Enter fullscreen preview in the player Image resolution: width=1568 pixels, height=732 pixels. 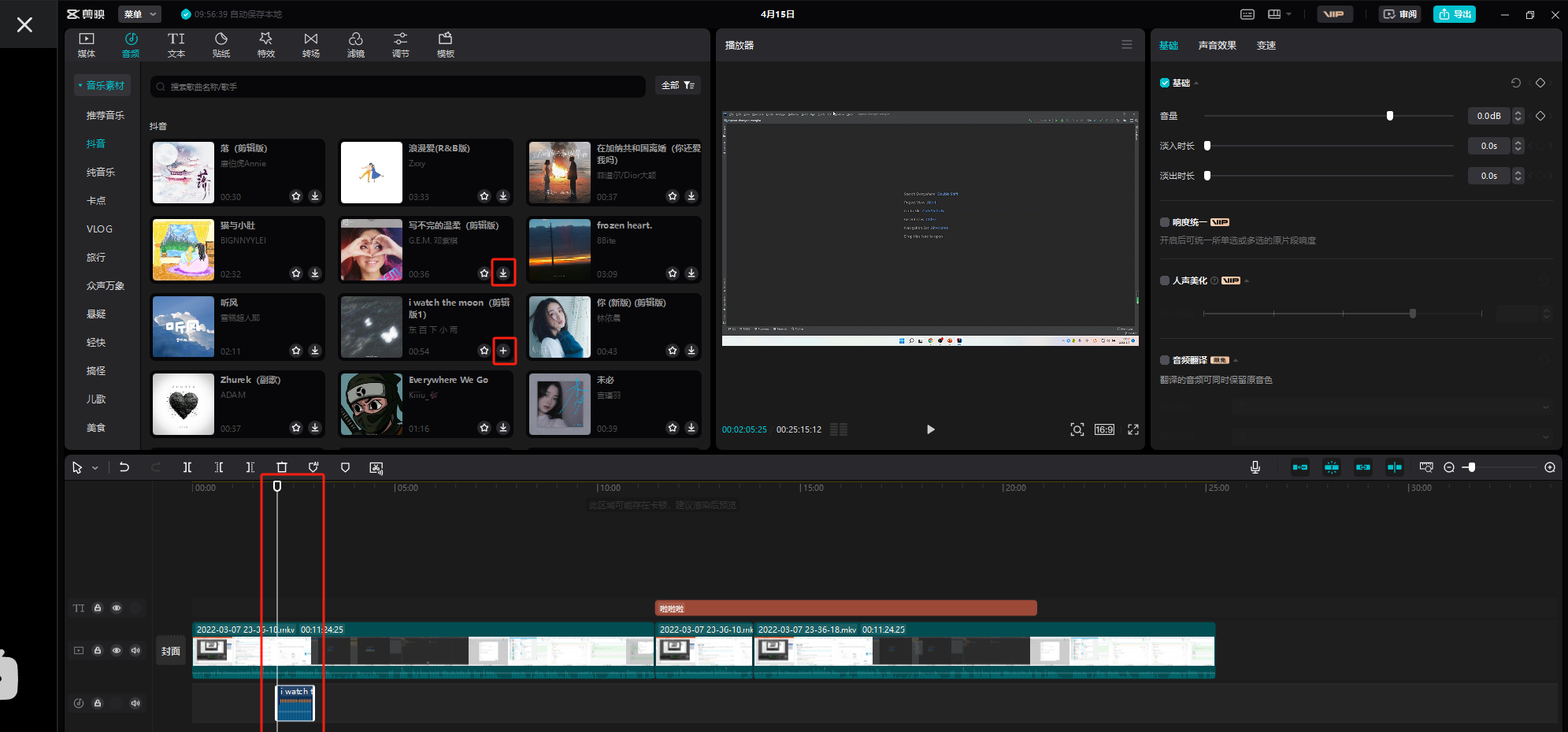coord(1133,429)
